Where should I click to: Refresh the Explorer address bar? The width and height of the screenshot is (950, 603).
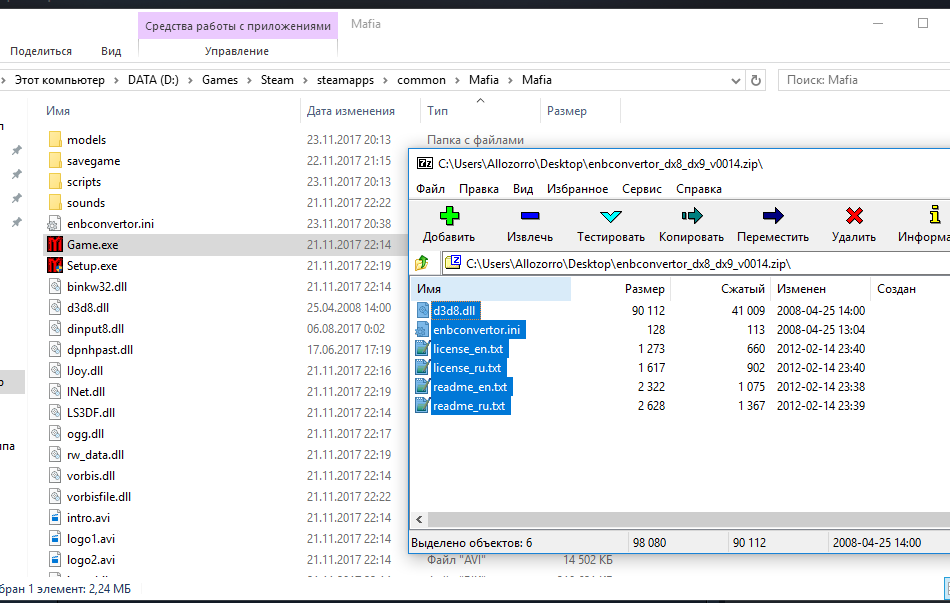[x=756, y=80]
